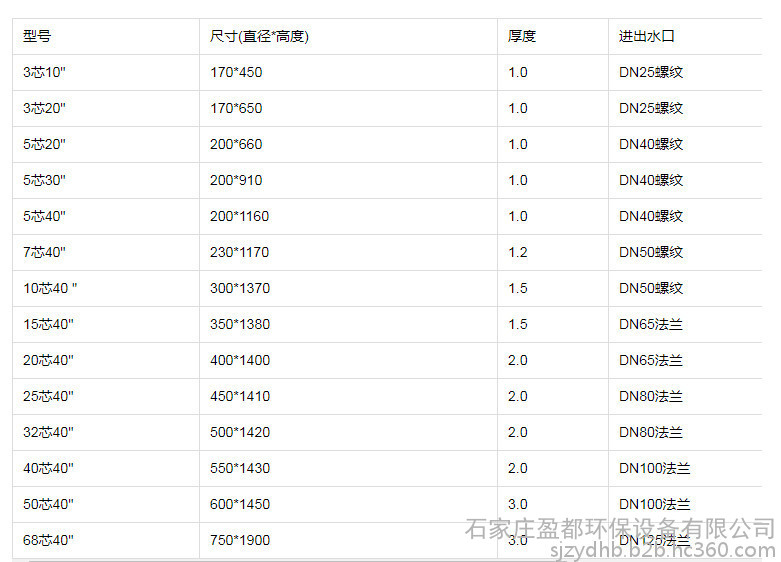Select the 200*910 size cell
The image size is (781, 562).
pos(236,180)
